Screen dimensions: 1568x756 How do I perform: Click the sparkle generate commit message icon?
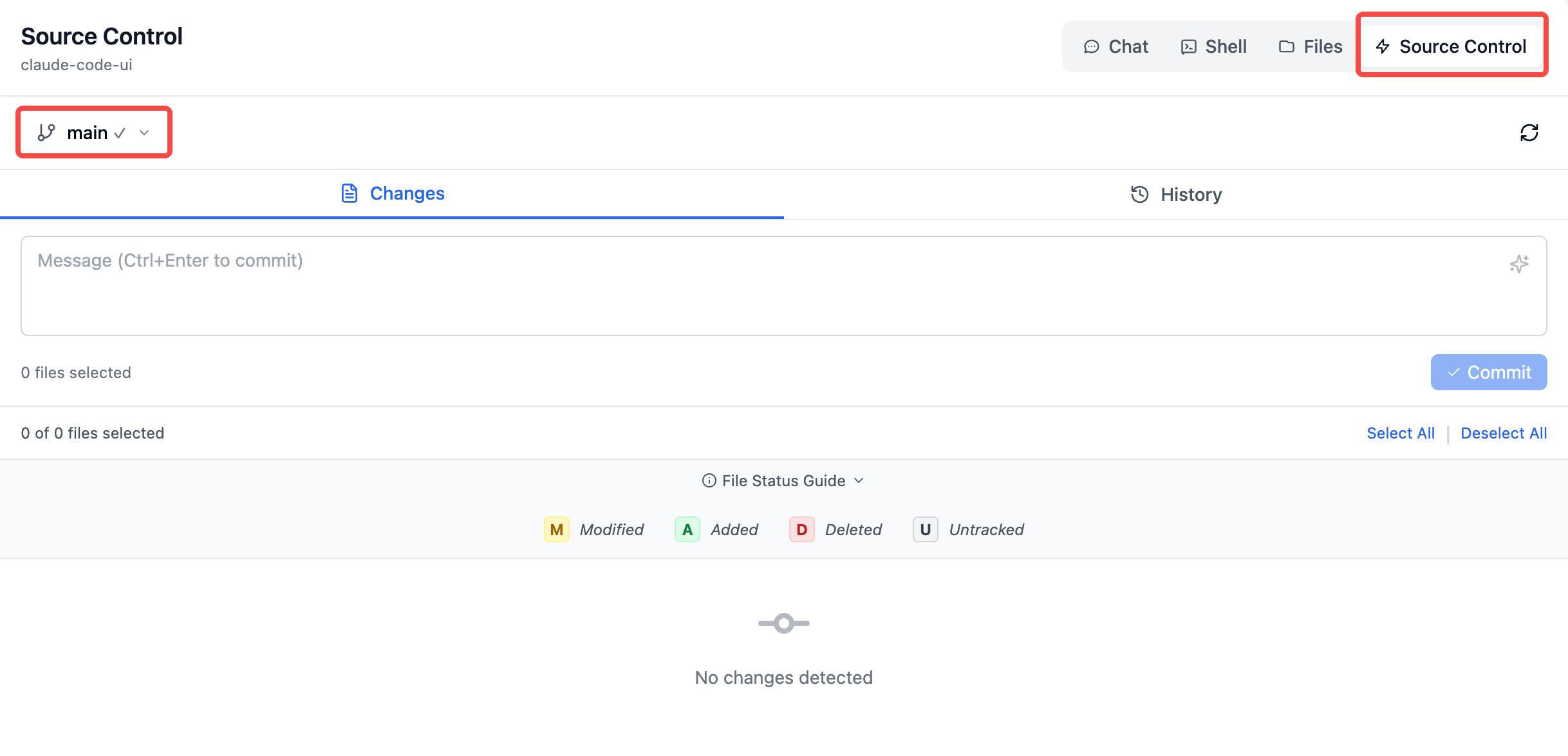point(1518,264)
